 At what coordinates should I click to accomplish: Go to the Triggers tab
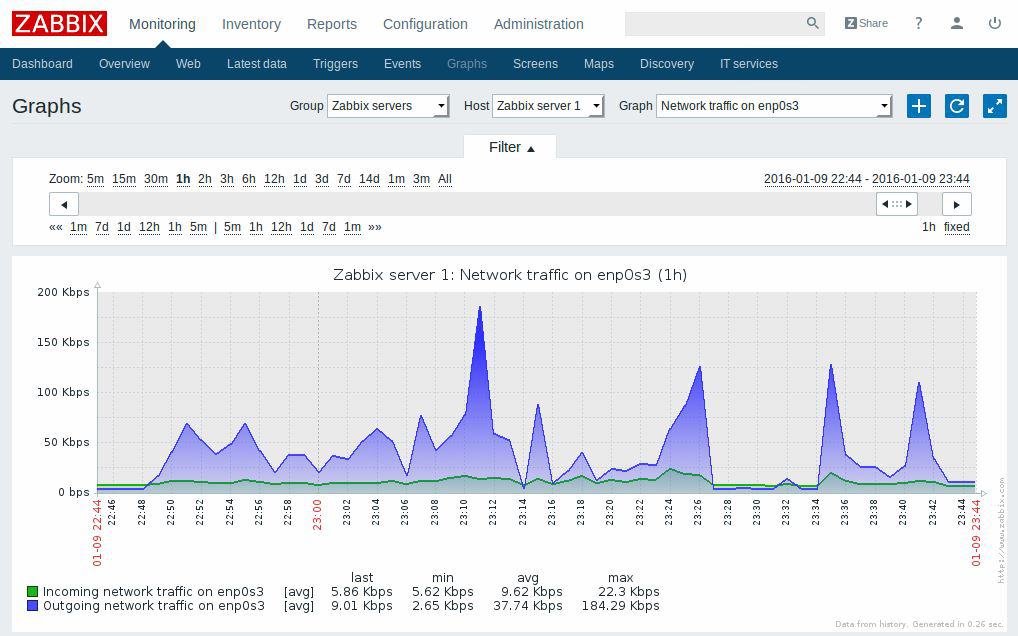pyautogui.click(x=335, y=64)
